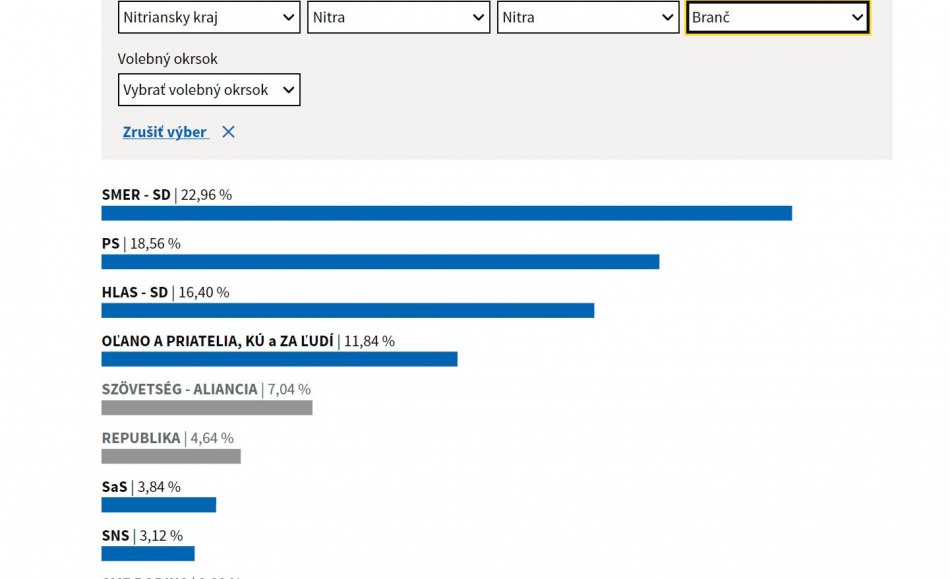Click the SNS 3,12 % label text
Image resolution: width=950 pixels, height=579 pixels.
coord(142,536)
